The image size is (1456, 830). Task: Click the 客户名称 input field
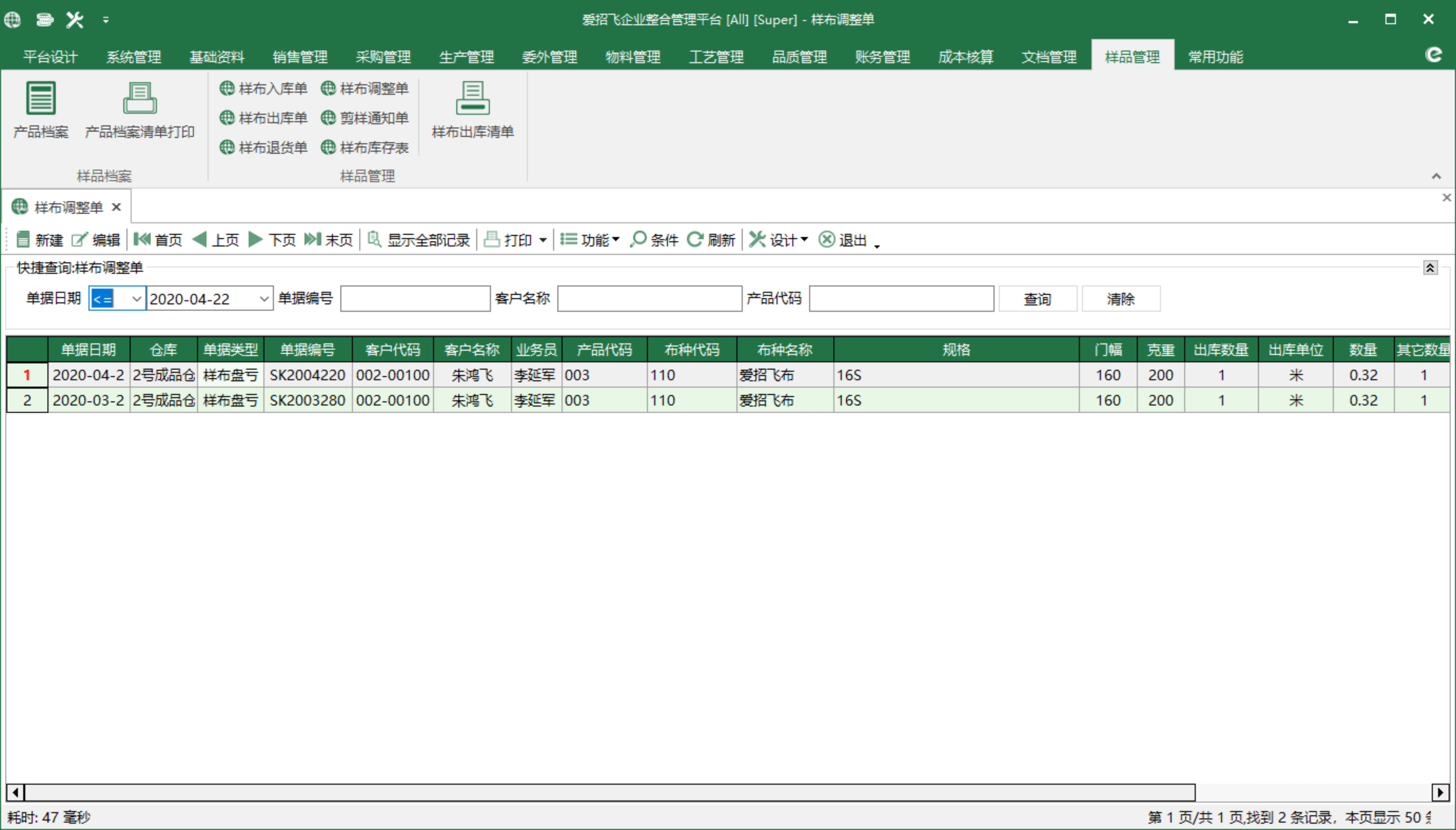point(649,298)
